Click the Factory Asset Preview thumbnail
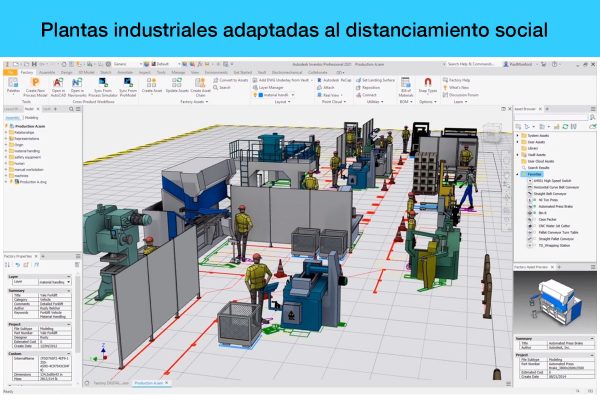The height and width of the screenshot is (400, 600). pyautogui.click(x=555, y=302)
